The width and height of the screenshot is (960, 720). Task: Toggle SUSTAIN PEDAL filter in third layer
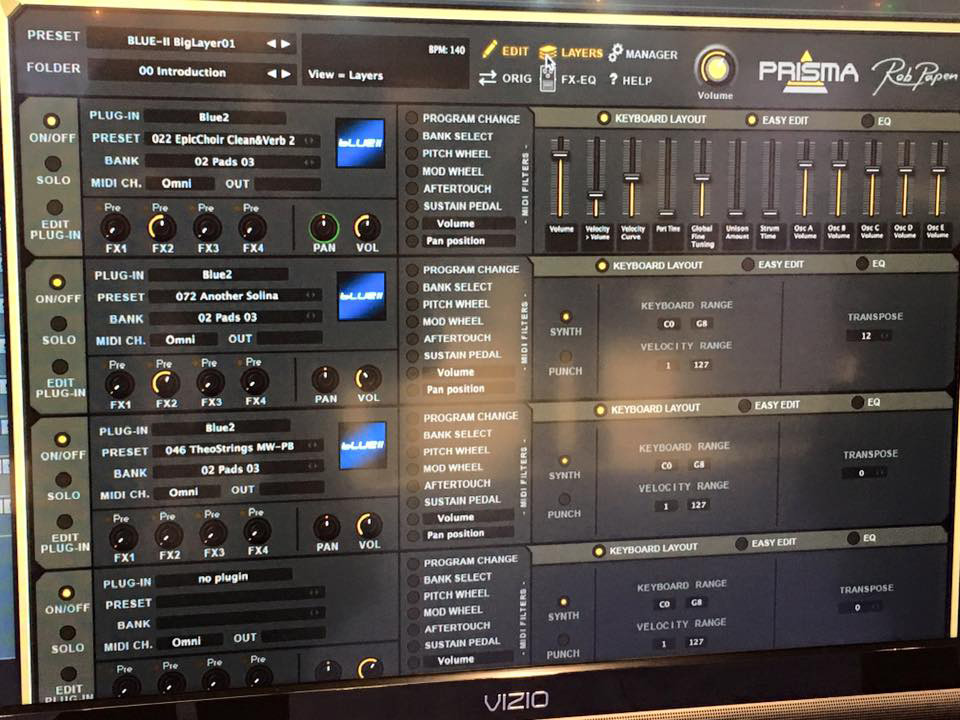coord(413,501)
